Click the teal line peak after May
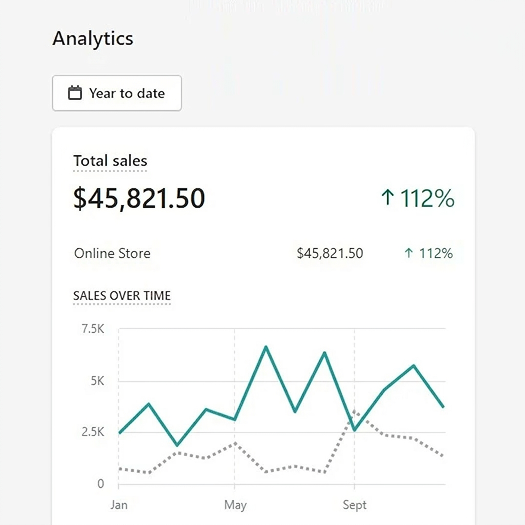This screenshot has width=525, height=525. (x=266, y=347)
